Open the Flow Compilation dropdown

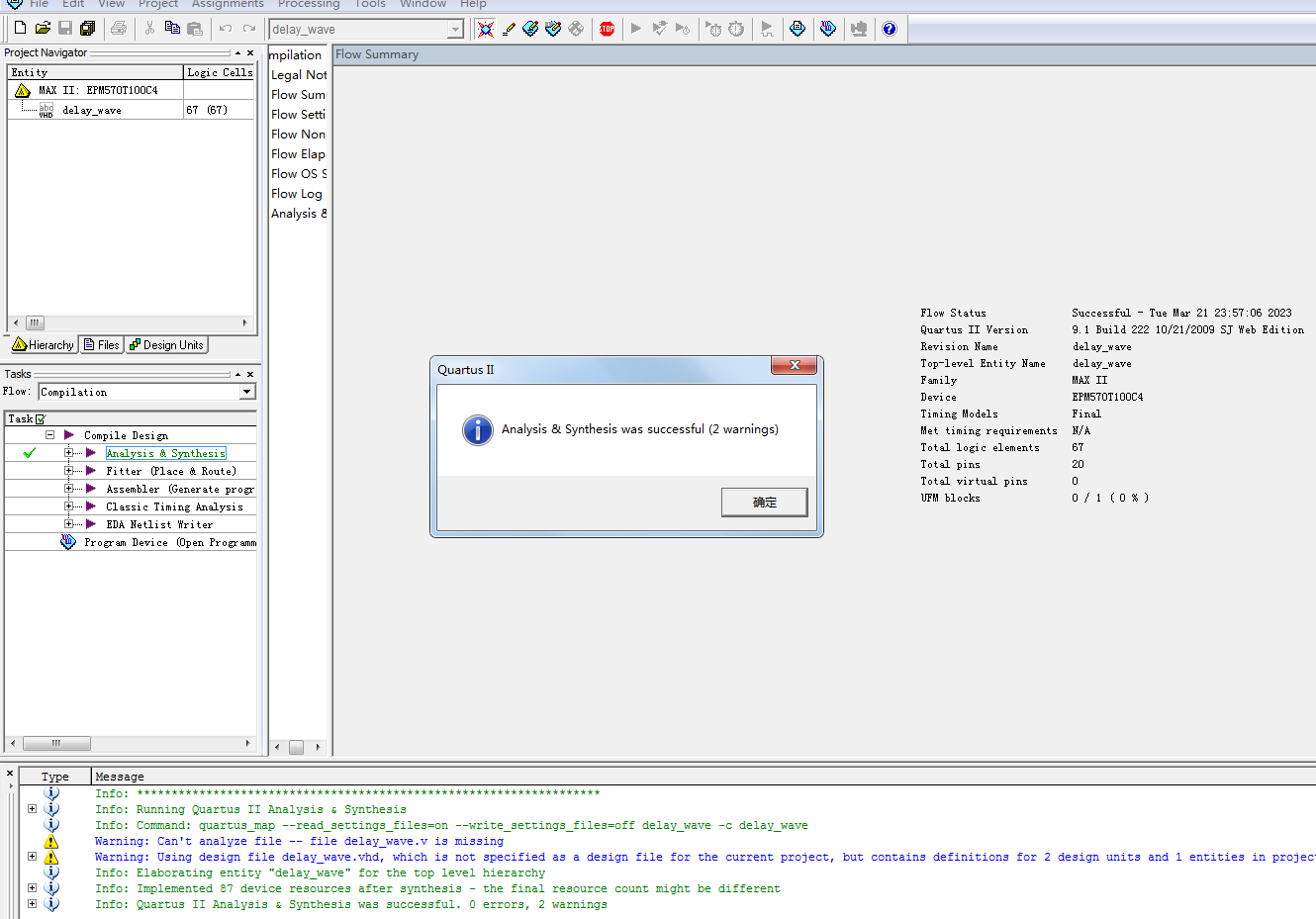247,393
